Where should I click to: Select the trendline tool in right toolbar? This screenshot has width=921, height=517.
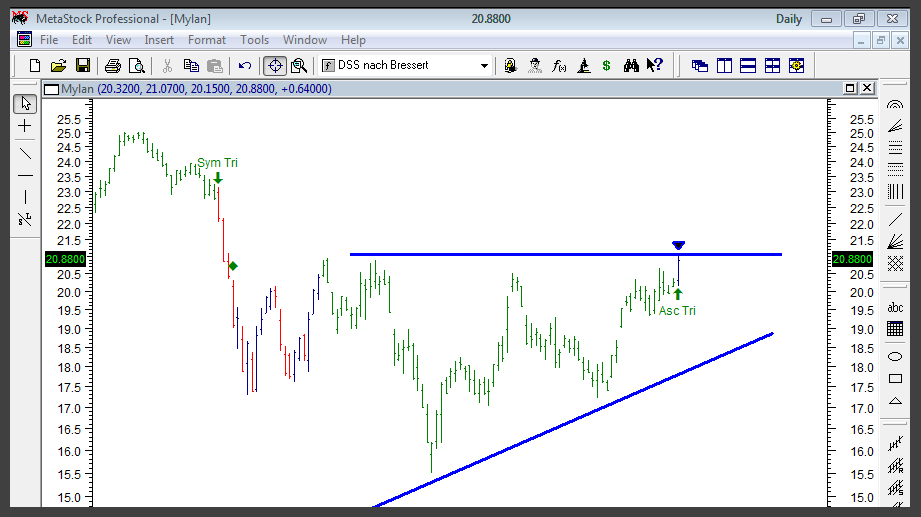(x=895, y=219)
